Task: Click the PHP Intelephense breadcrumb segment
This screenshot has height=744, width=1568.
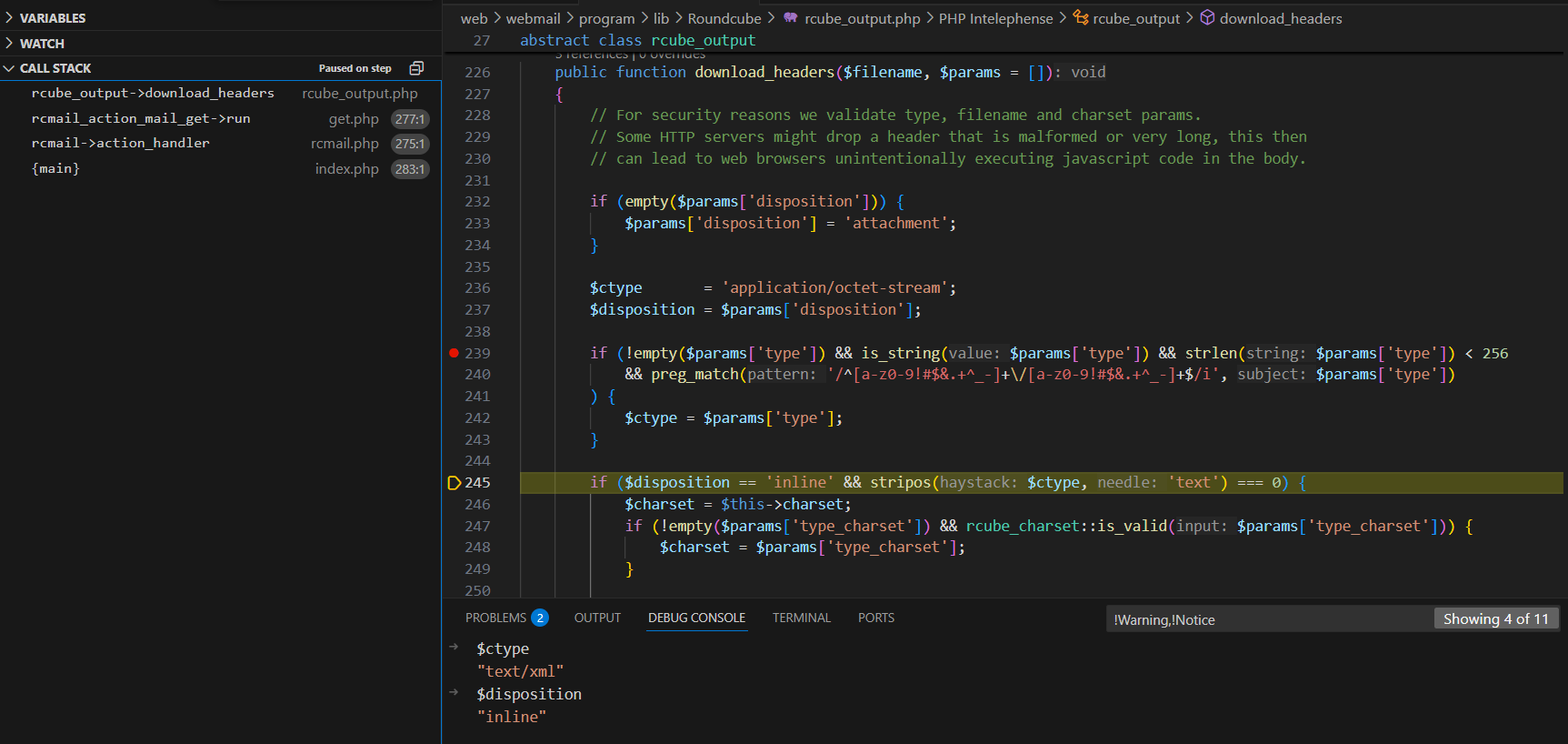Action: (x=996, y=18)
